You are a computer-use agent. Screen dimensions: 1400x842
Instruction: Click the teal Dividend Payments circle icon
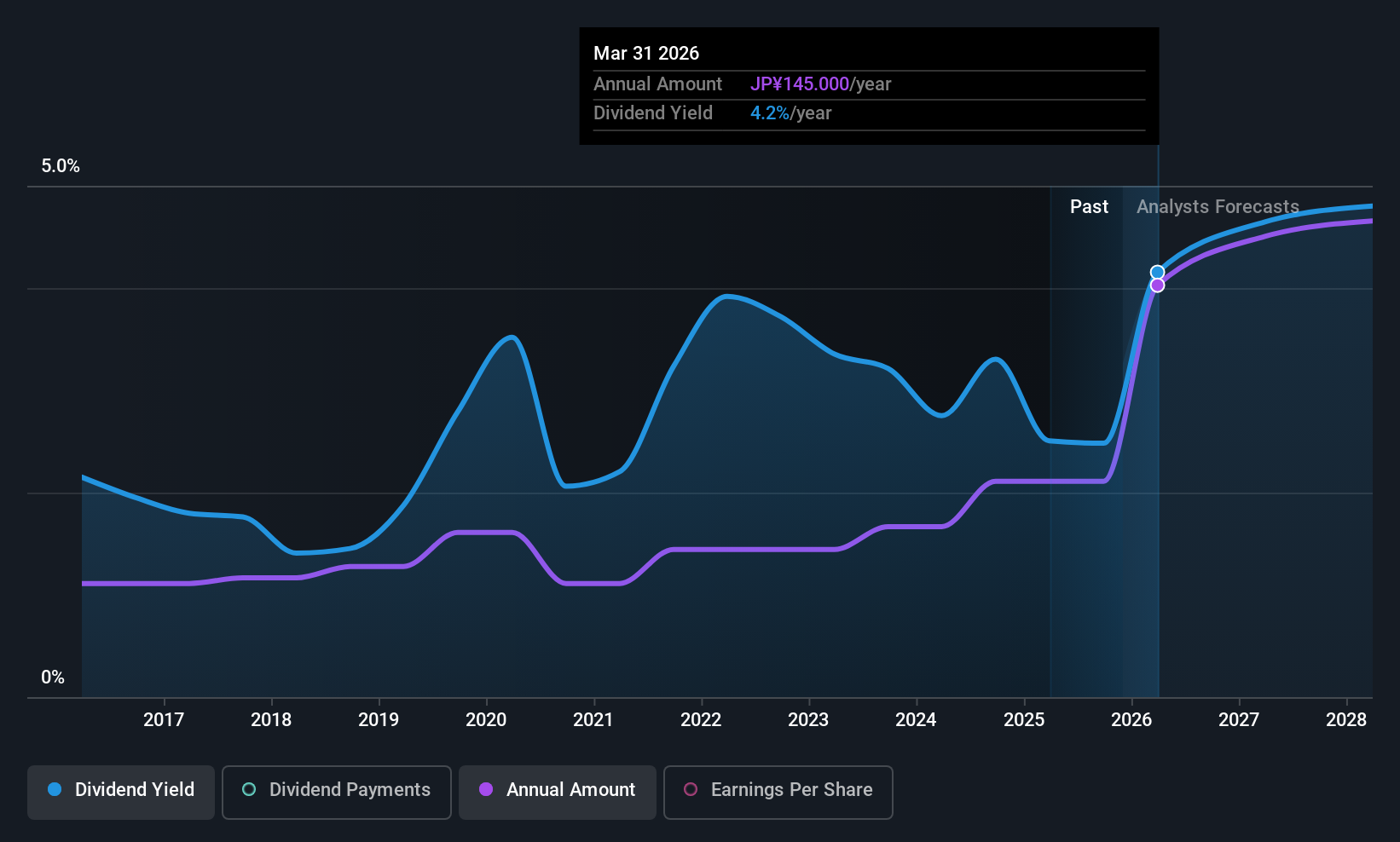248,790
